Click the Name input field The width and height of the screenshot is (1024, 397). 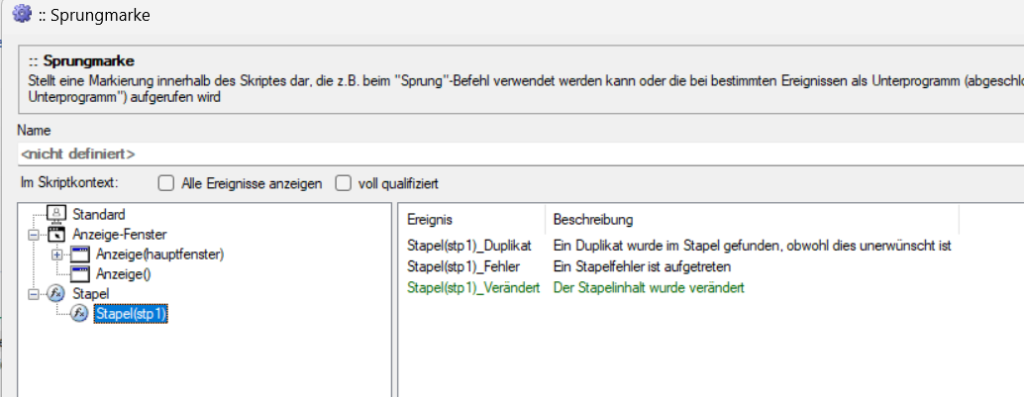click(x=520, y=154)
